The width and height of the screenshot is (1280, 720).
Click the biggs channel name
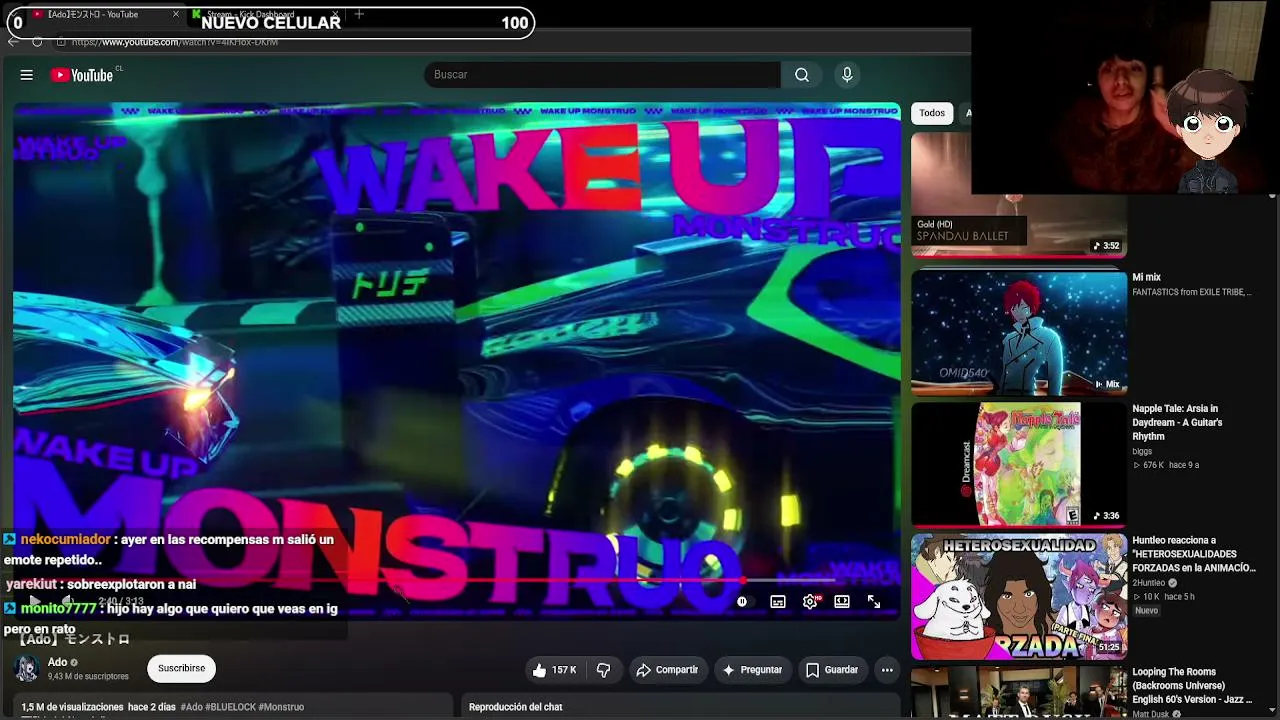1142,451
